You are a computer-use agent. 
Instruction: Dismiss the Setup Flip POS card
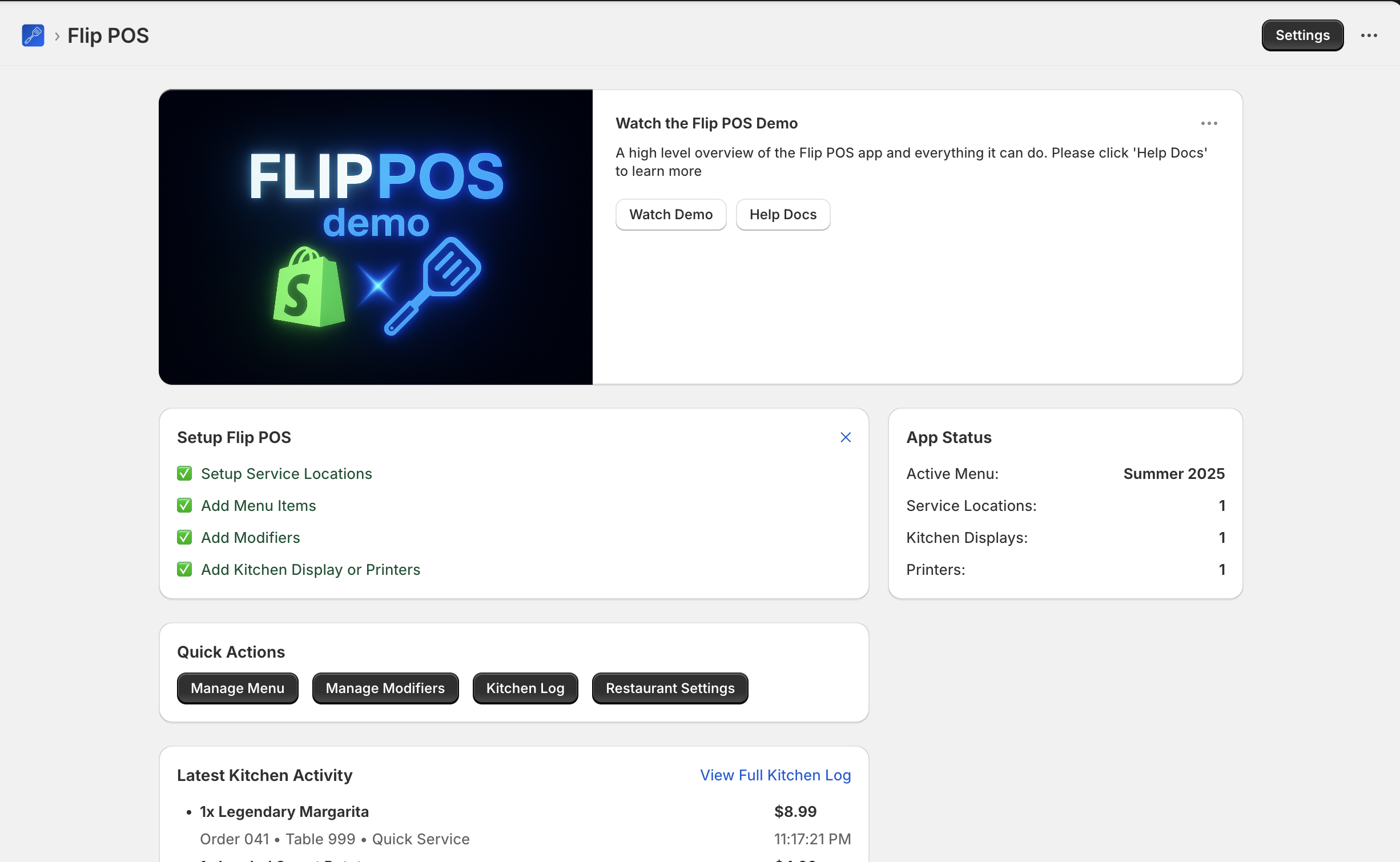point(846,437)
